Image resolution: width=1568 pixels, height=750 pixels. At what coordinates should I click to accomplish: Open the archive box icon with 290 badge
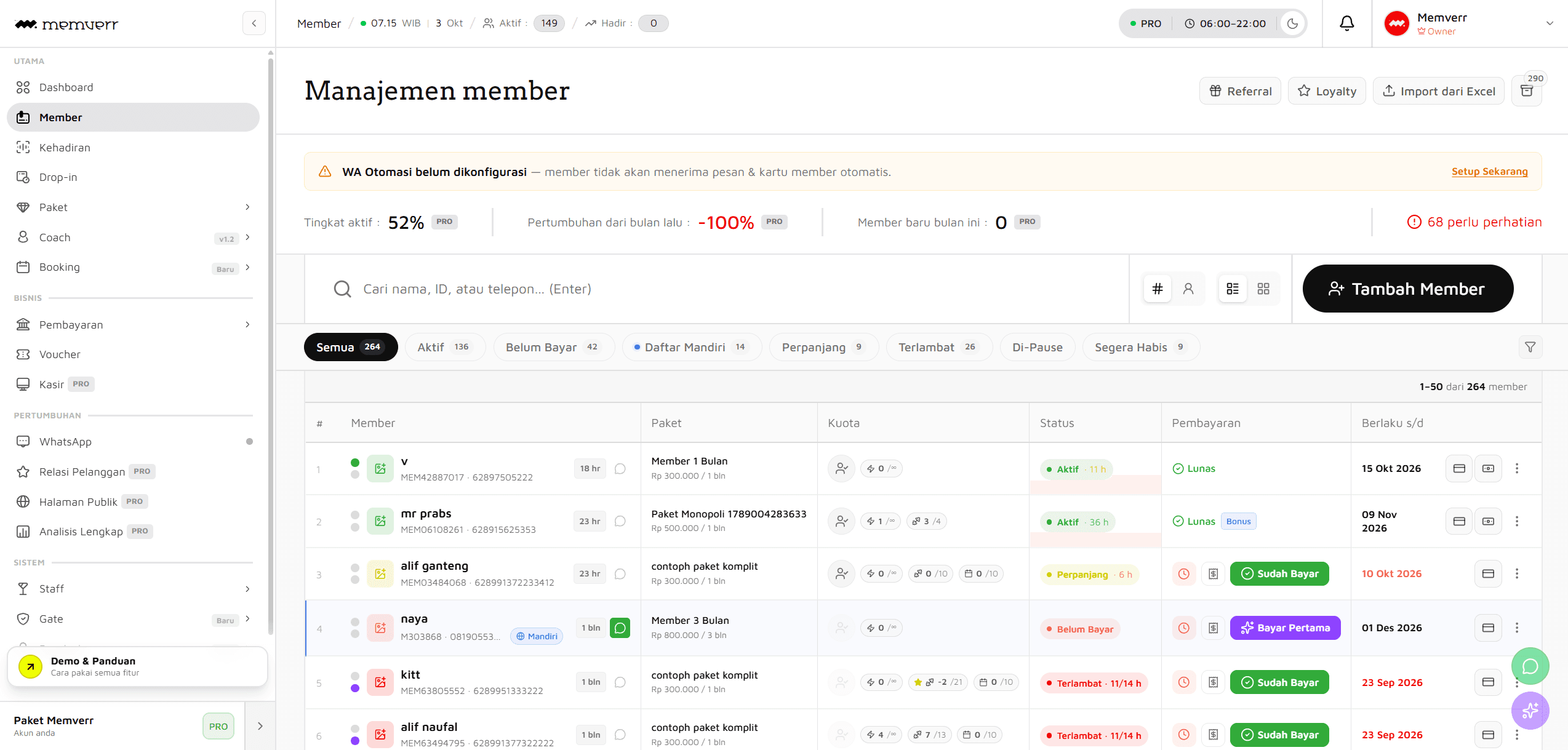1527,91
